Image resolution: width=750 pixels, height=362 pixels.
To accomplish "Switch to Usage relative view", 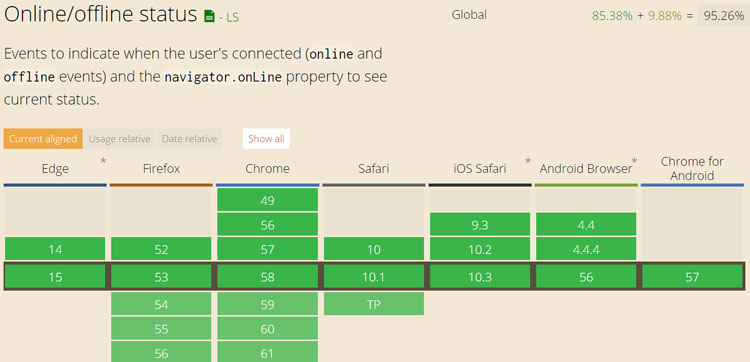I will click(120, 139).
